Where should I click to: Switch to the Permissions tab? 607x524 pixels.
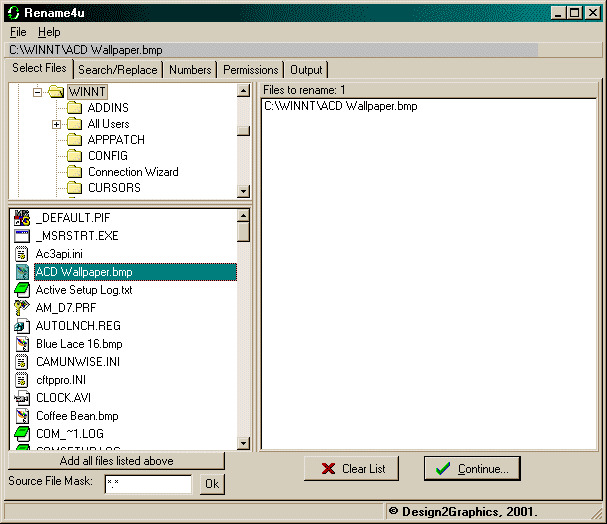click(250, 70)
